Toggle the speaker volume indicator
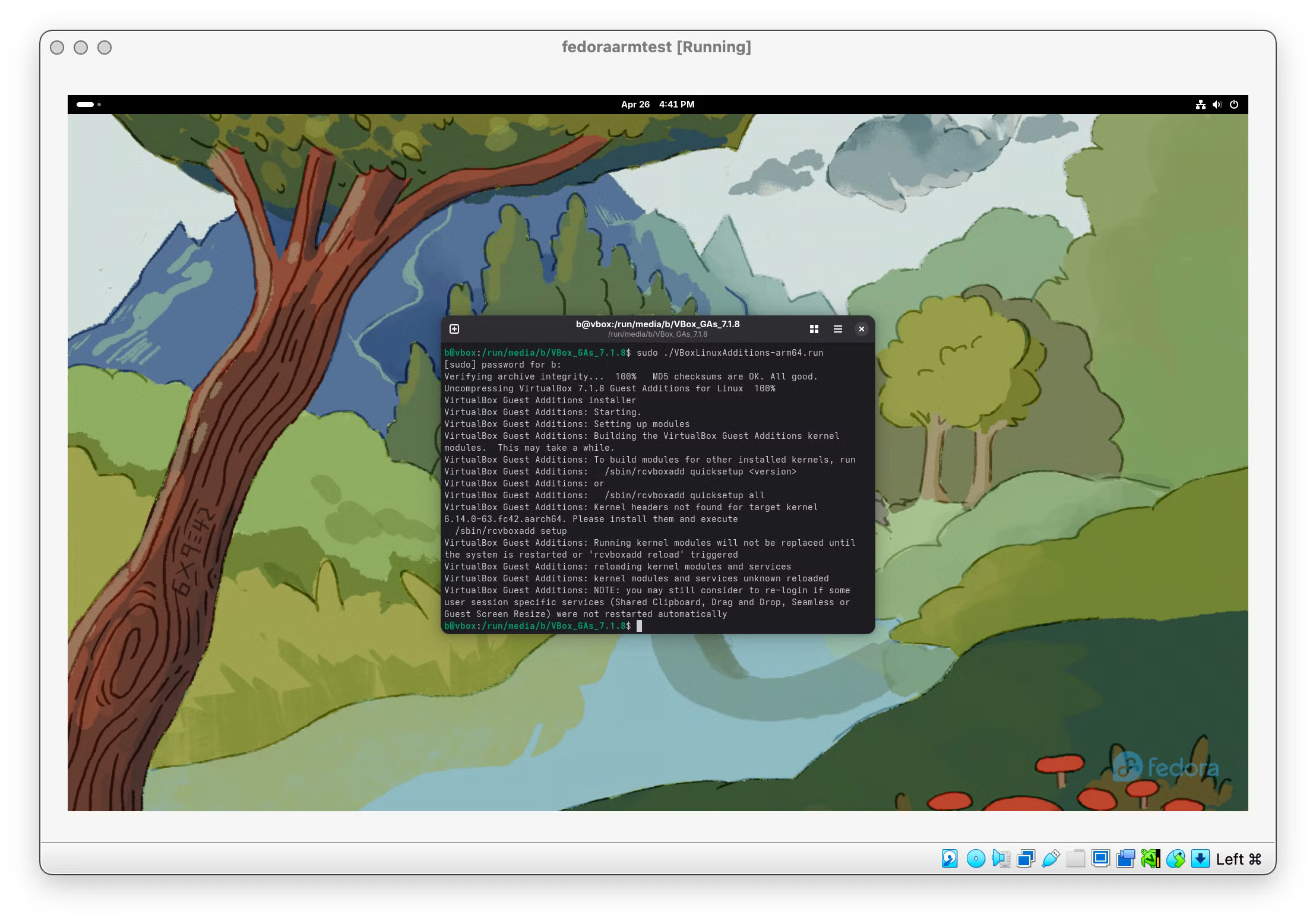The image size is (1316, 924). coord(1217,105)
